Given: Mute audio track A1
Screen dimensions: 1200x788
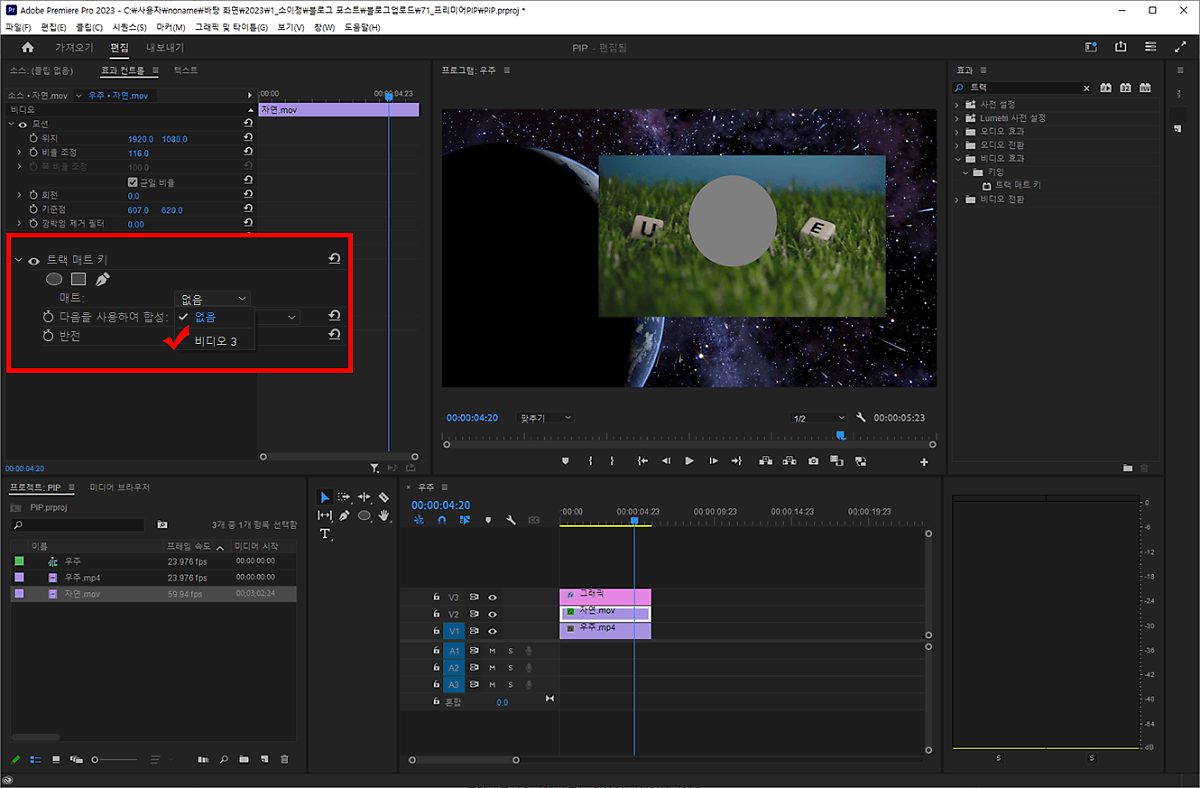Looking at the screenshot, I should (x=492, y=651).
